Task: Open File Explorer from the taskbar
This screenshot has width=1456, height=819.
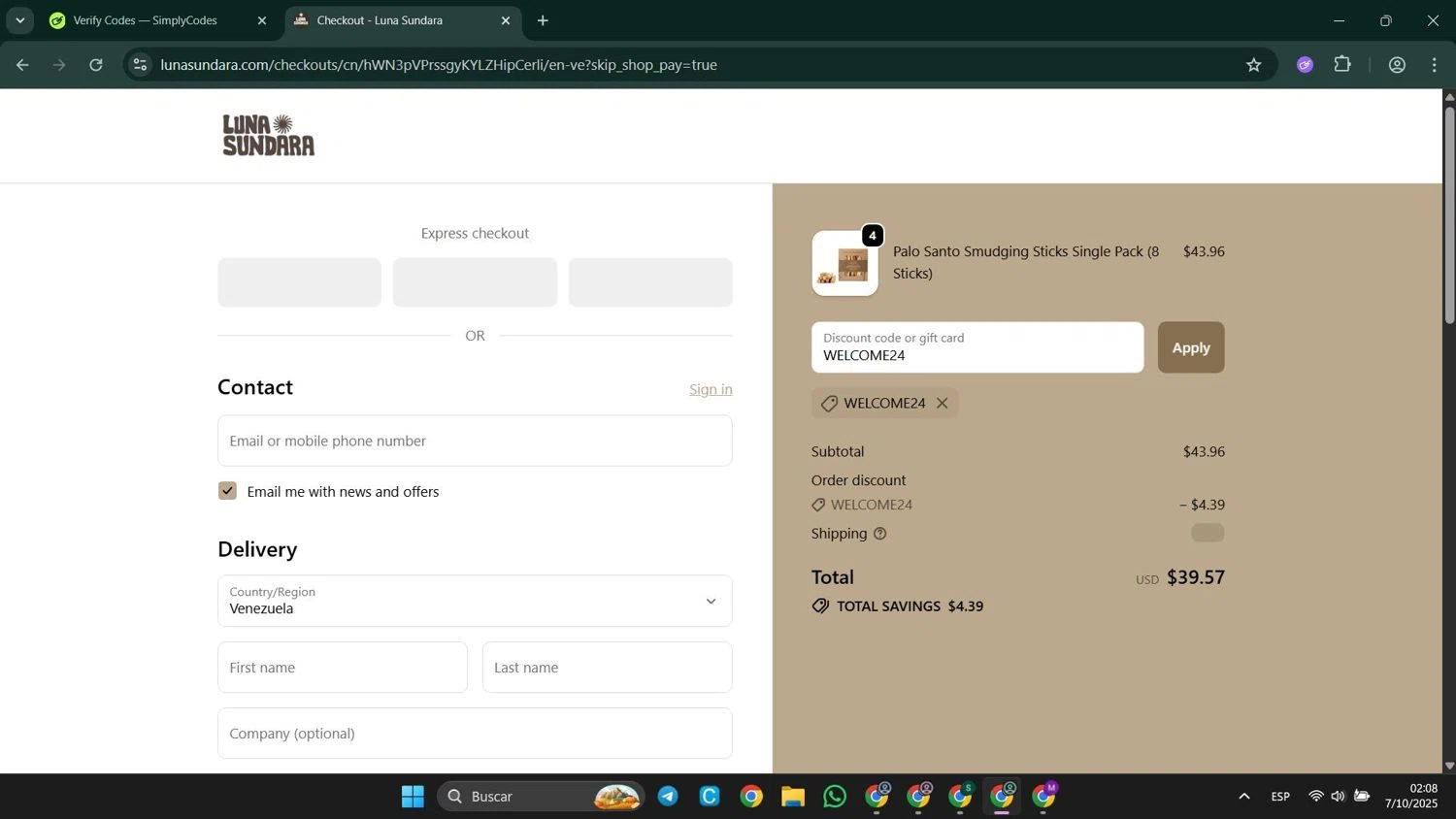Action: pos(793,797)
